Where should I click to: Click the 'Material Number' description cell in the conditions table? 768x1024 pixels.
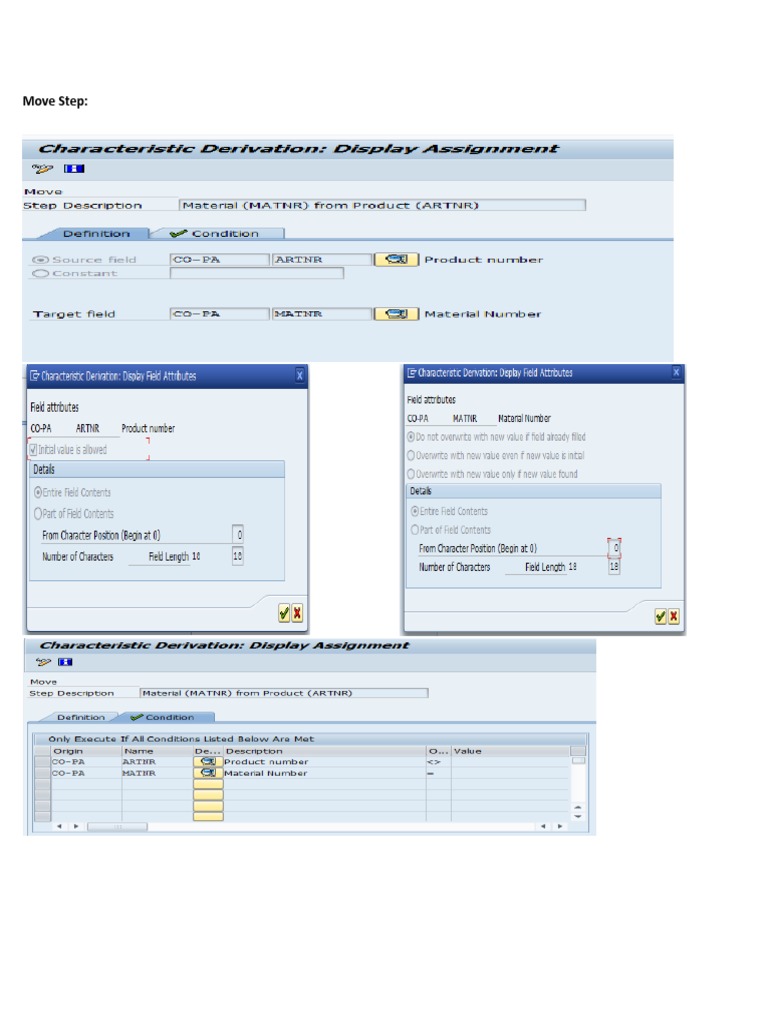click(325, 773)
